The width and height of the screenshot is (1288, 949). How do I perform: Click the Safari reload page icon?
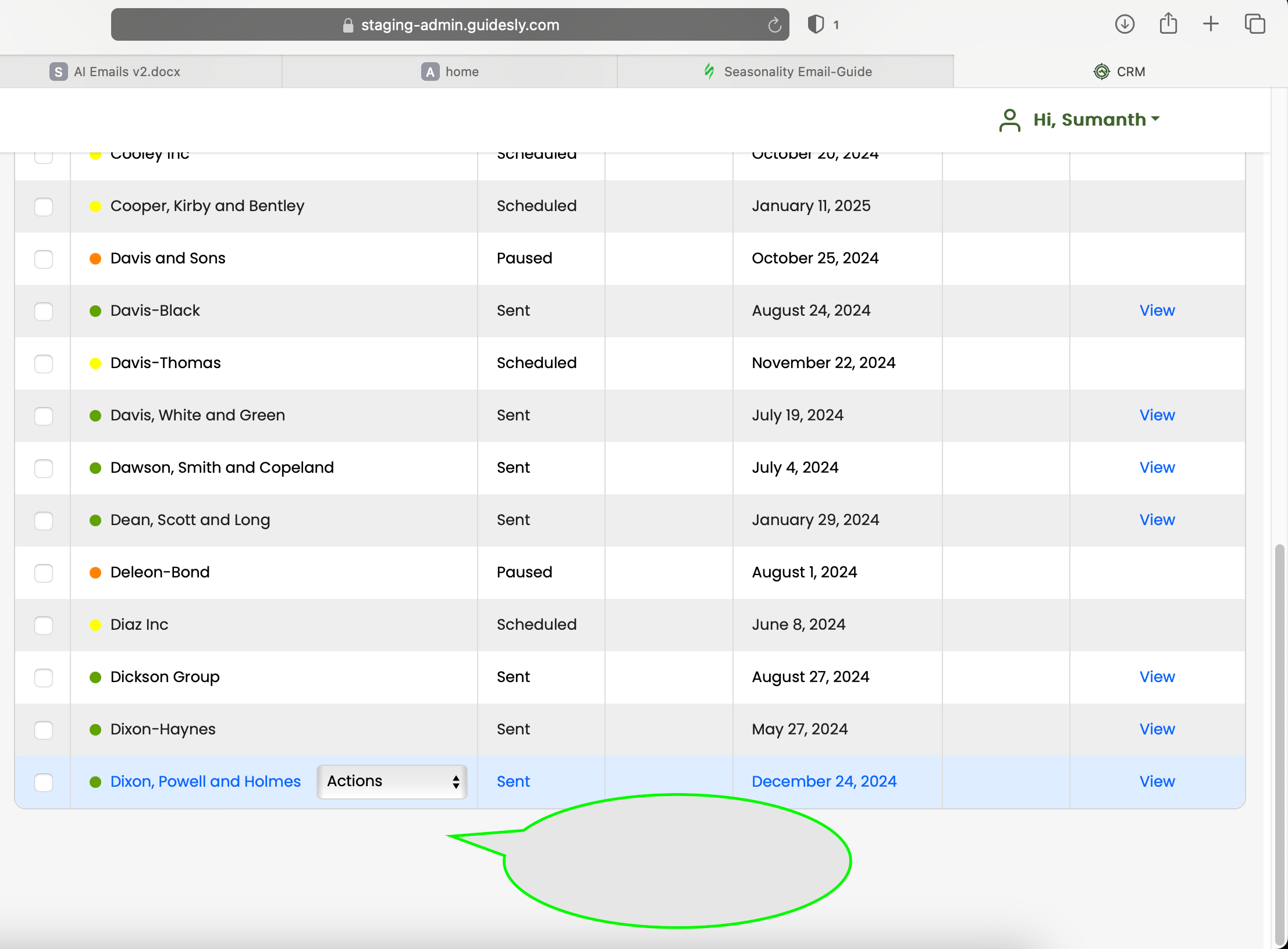tap(774, 25)
